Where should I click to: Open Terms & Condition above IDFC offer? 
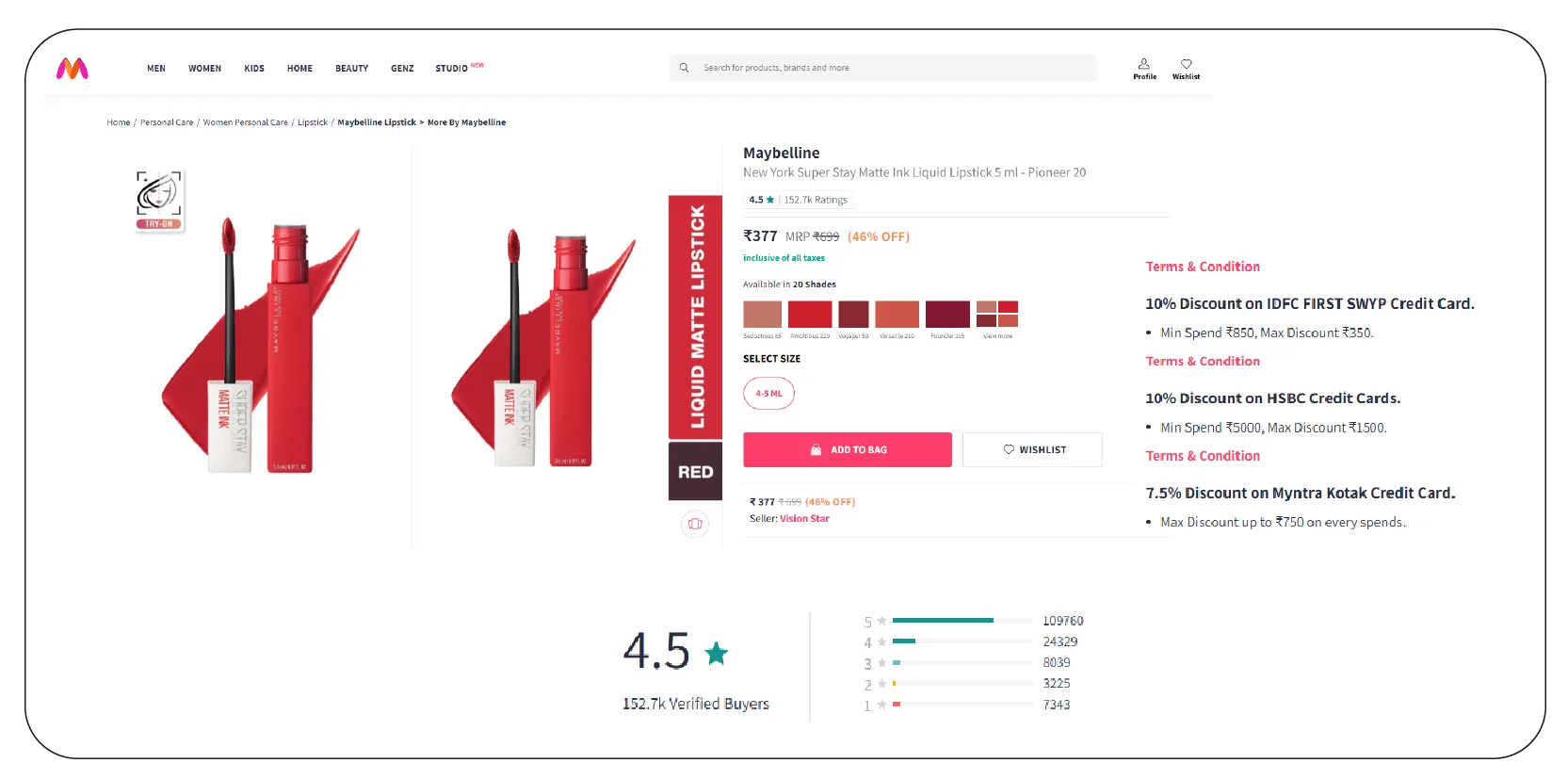(x=1203, y=267)
